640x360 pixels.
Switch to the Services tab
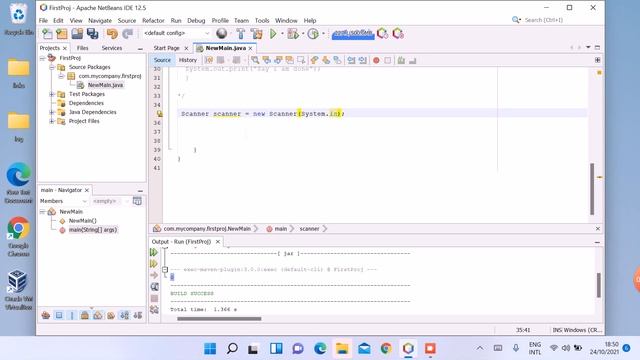(x=112, y=48)
